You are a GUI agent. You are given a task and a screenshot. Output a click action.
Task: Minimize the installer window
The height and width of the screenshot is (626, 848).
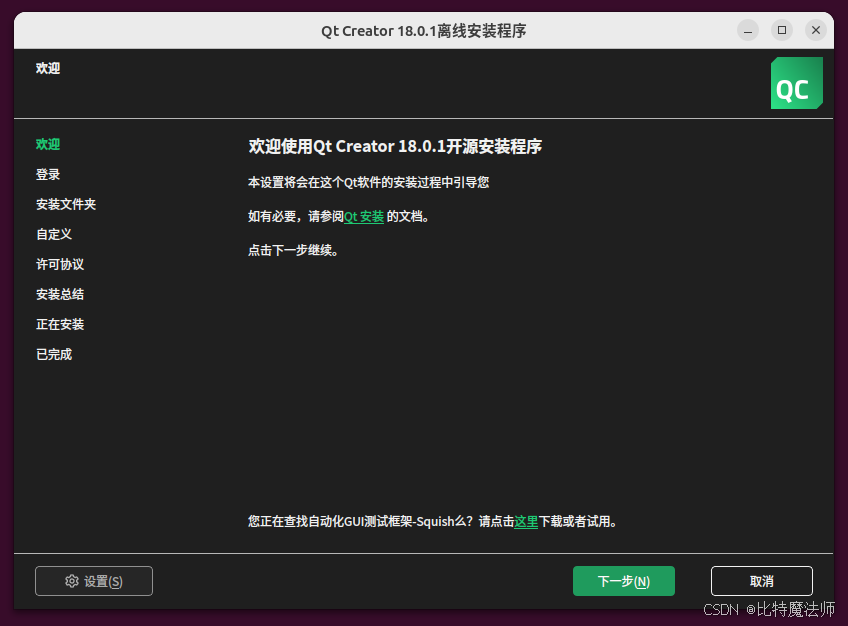pos(747,30)
